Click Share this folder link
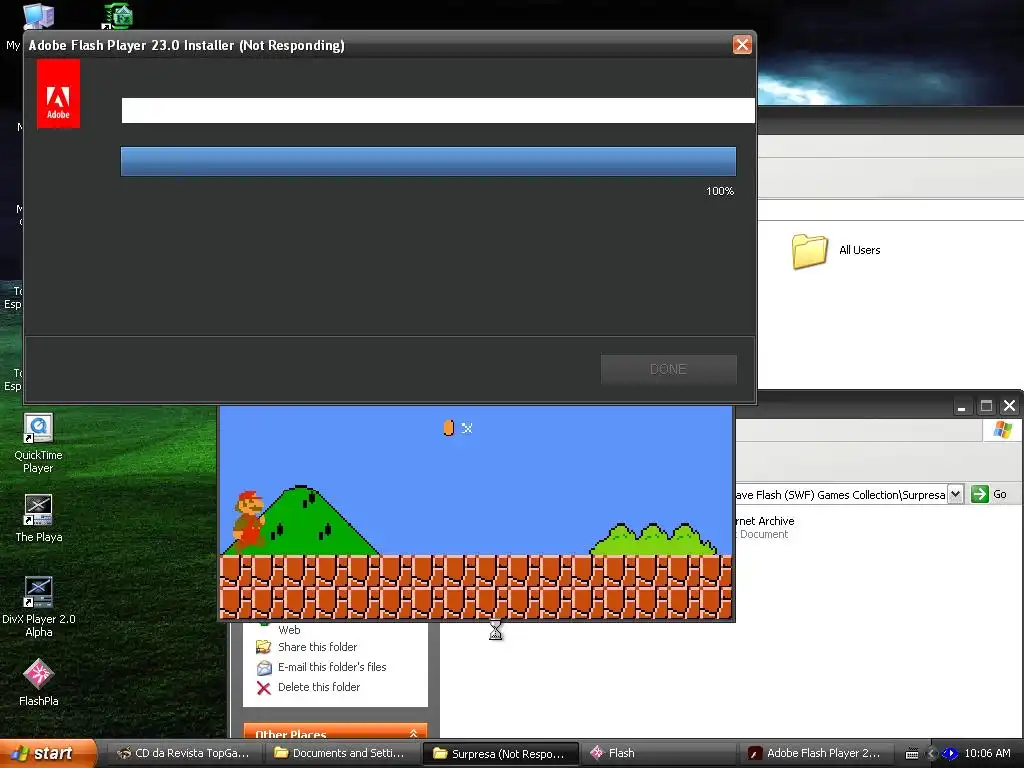 pyautogui.click(x=317, y=647)
